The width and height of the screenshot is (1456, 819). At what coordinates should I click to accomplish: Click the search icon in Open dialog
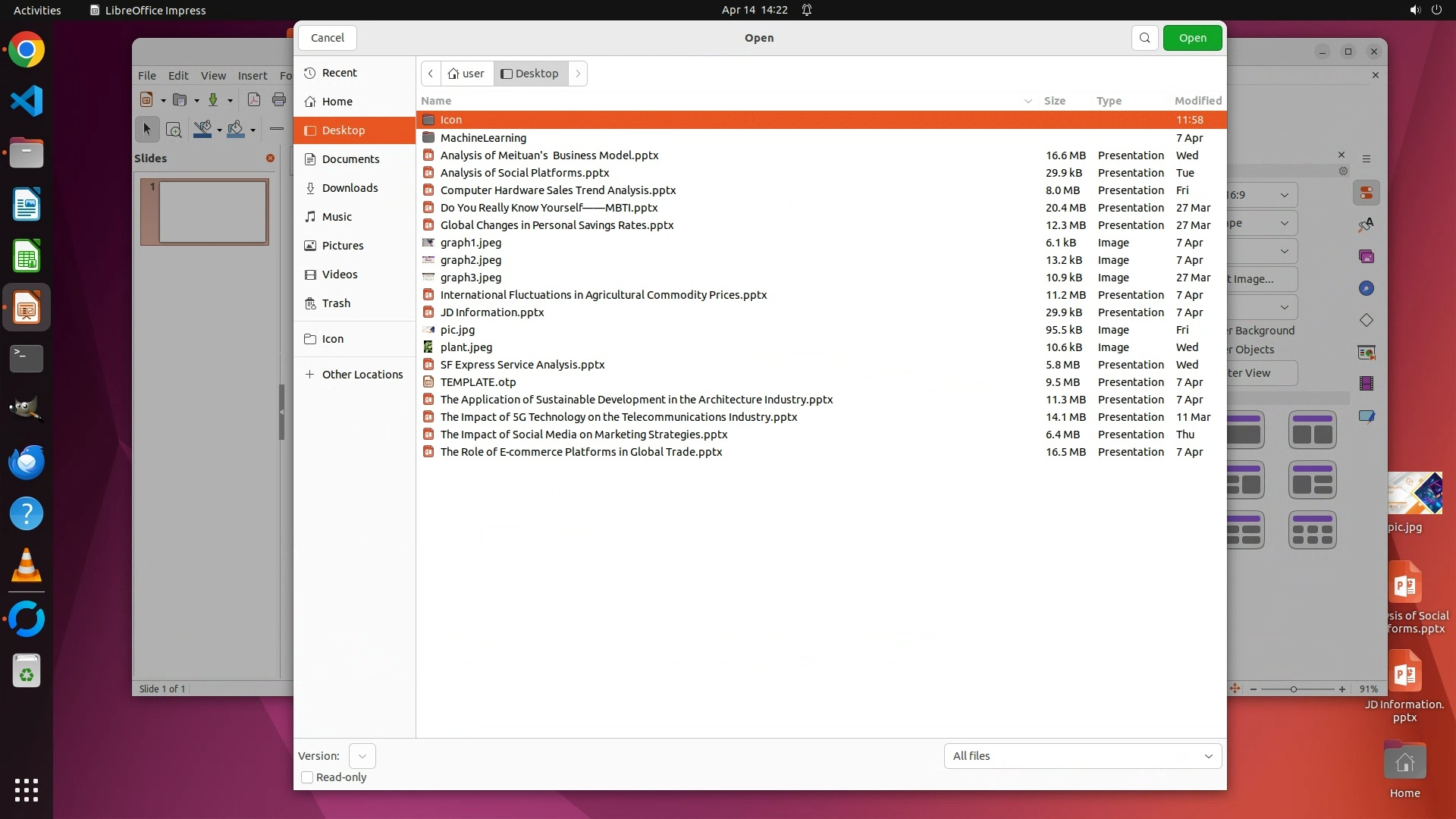click(x=1144, y=38)
